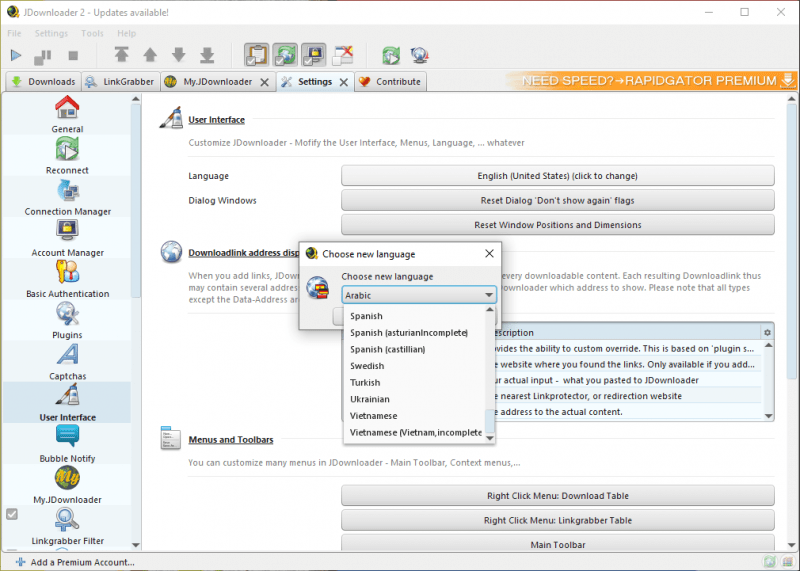Viewport: 800px width, 571px height.
Task: Open Captchas settings in sidebar
Action: coord(67,362)
